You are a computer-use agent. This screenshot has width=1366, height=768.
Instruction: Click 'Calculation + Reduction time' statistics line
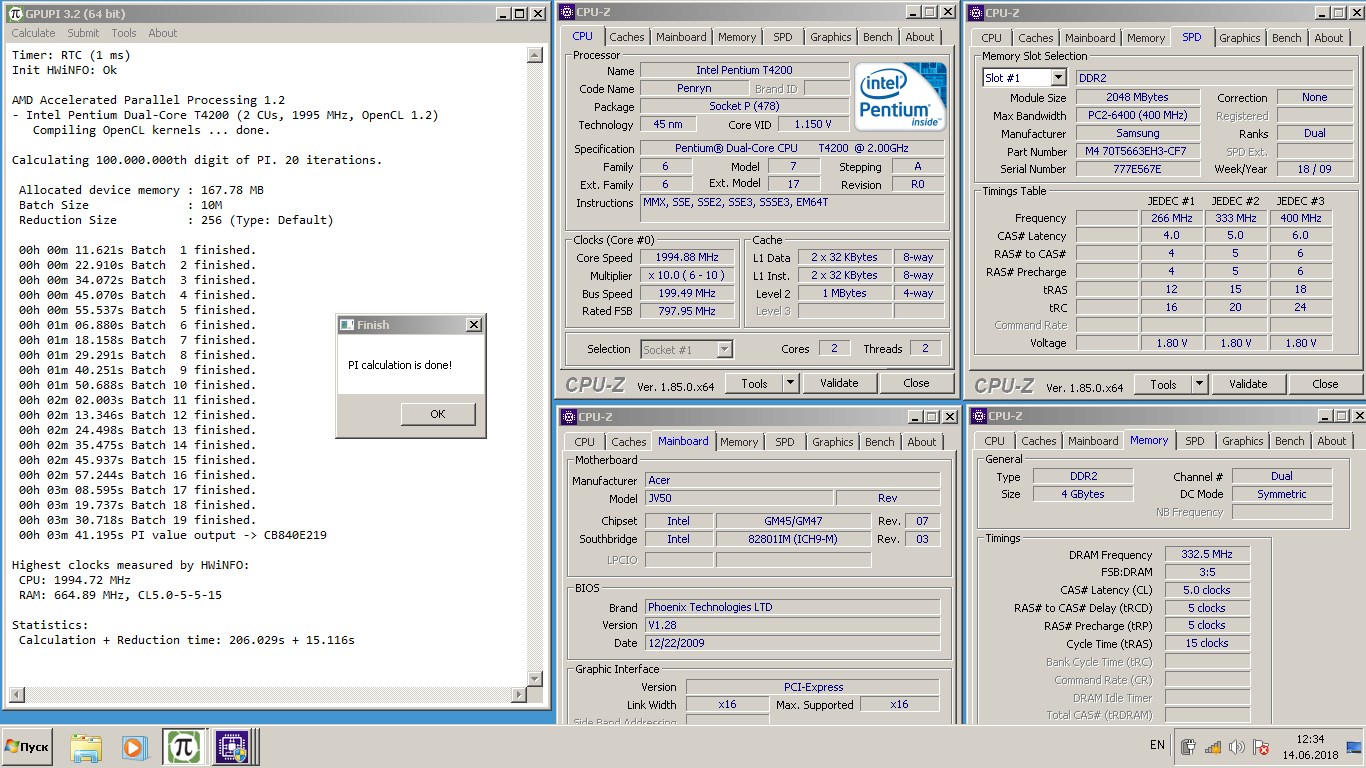click(x=186, y=640)
